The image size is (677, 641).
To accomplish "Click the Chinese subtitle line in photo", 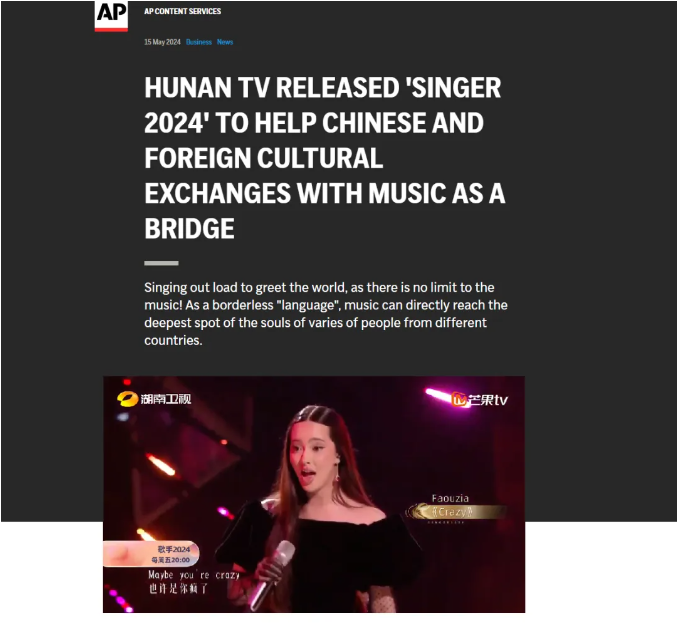I will coord(178,588).
